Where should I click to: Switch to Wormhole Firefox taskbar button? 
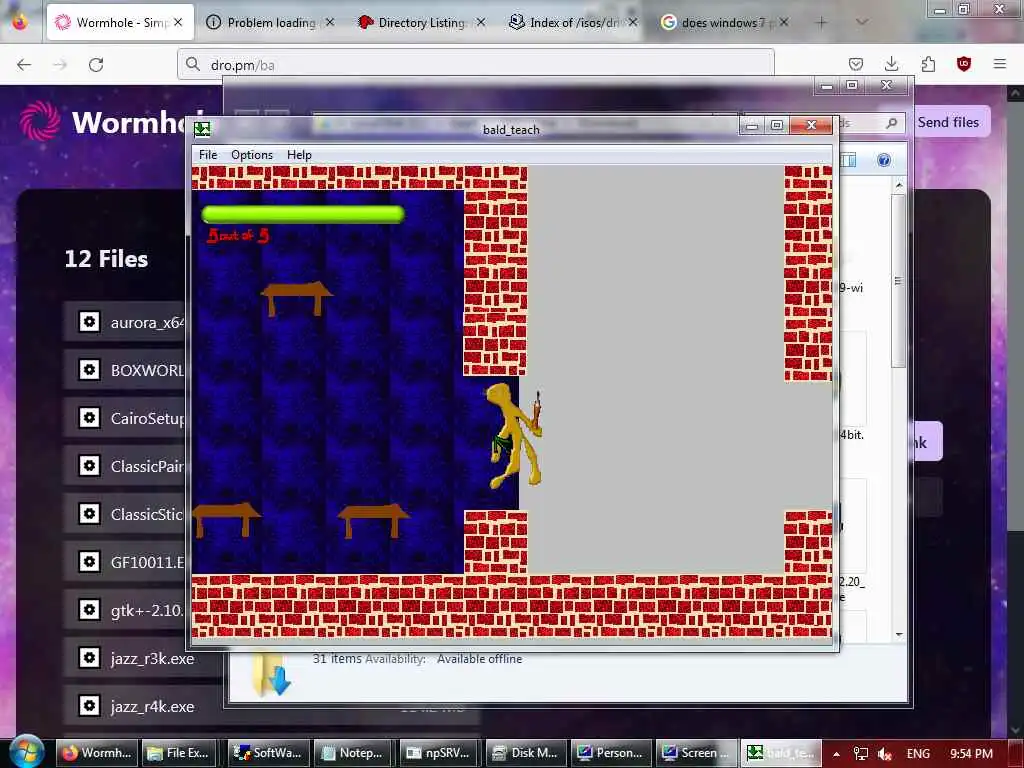97,753
